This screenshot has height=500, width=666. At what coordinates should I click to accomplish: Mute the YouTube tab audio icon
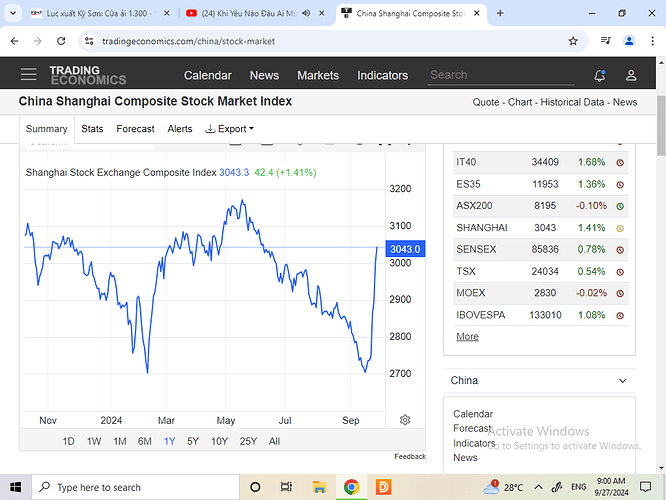tap(306, 13)
